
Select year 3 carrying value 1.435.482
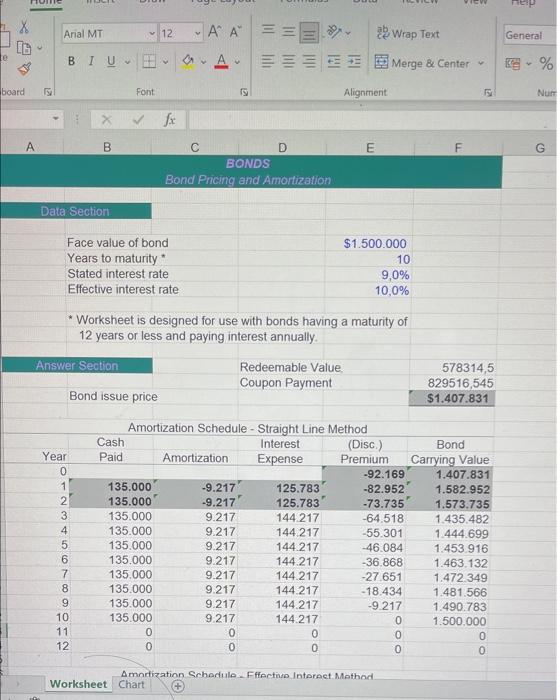pos(461,519)
